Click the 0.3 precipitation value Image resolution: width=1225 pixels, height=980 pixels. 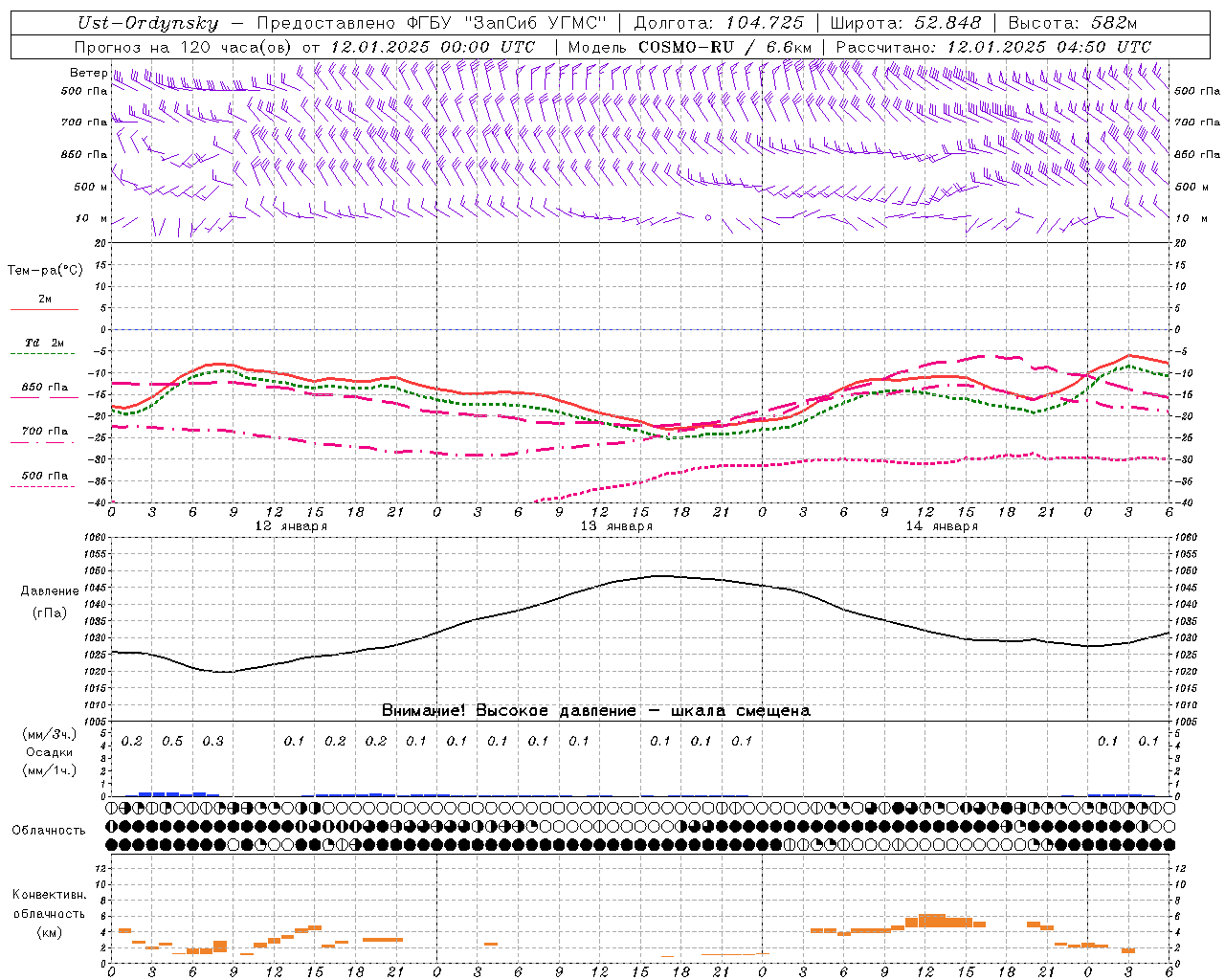pyautogui.click(x=212, y=742)
